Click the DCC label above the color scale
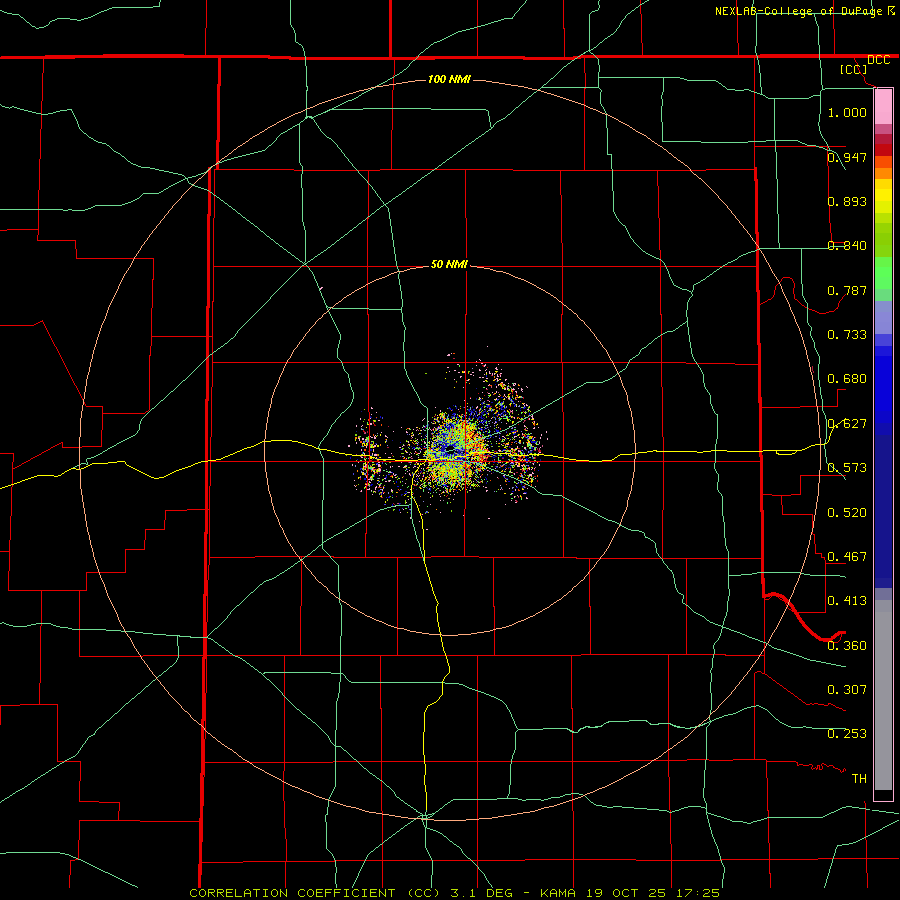This screenshot has width=900, height=900. (x=878, y=60)
